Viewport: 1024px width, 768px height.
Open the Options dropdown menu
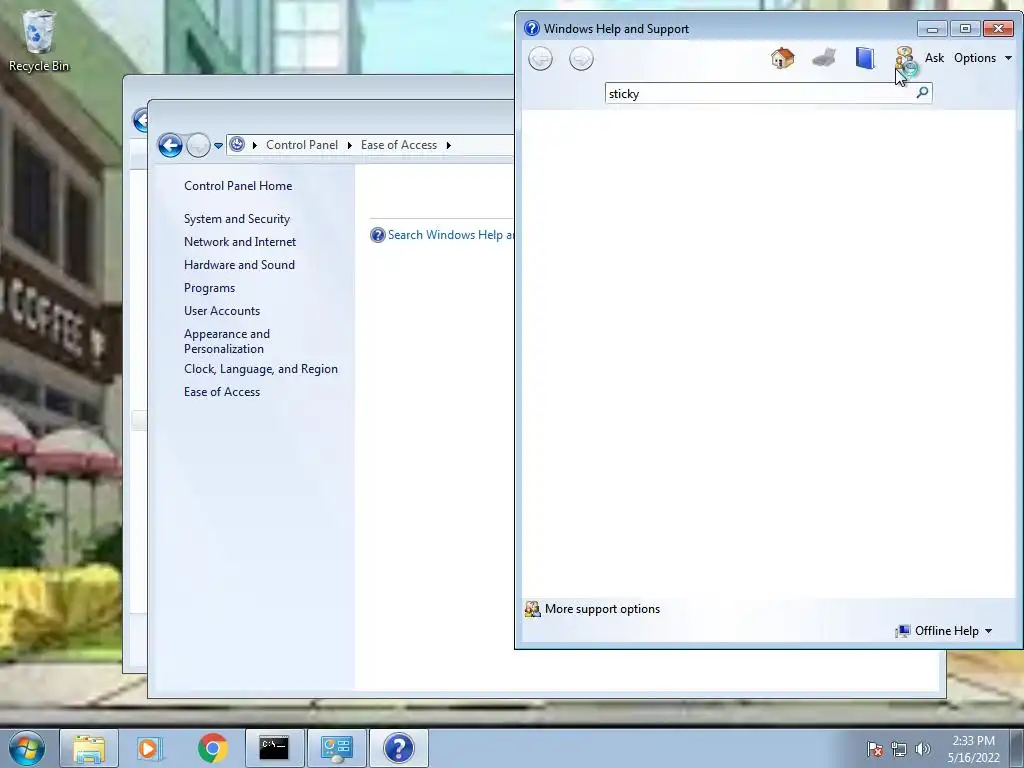983,58
